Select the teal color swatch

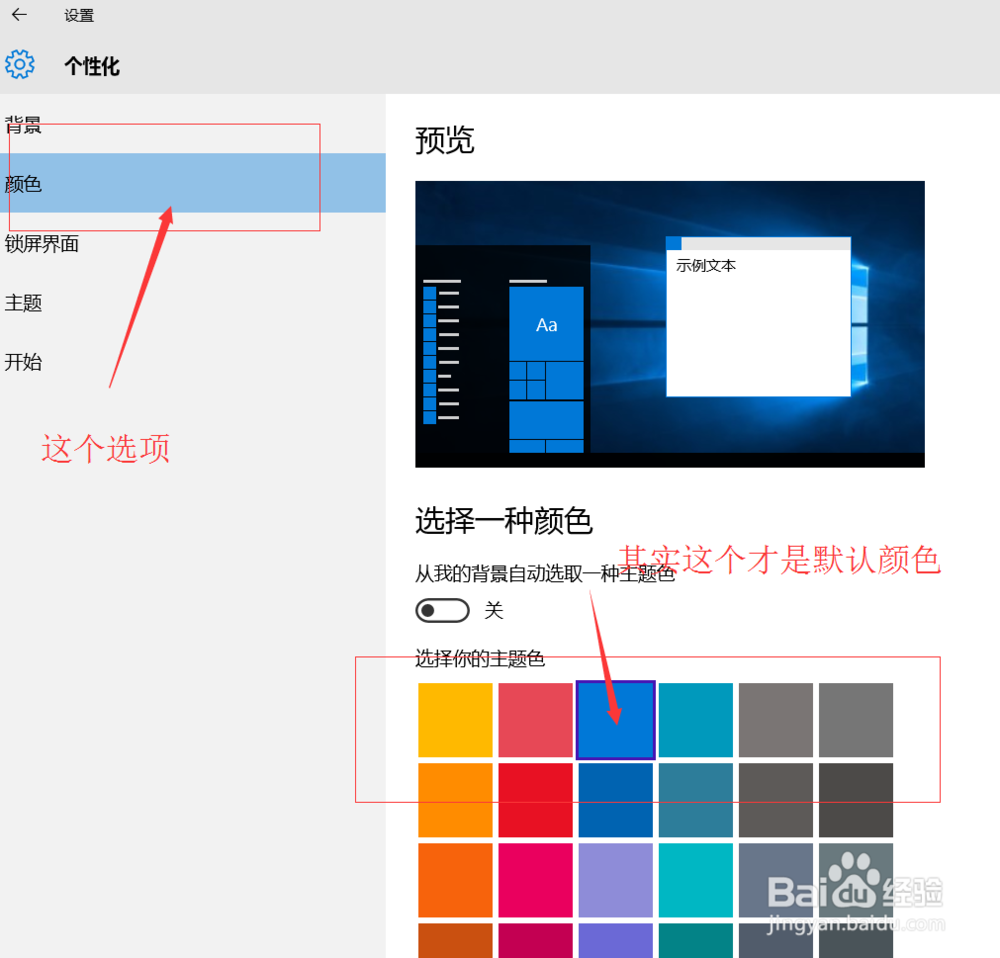tap(695, 719)
